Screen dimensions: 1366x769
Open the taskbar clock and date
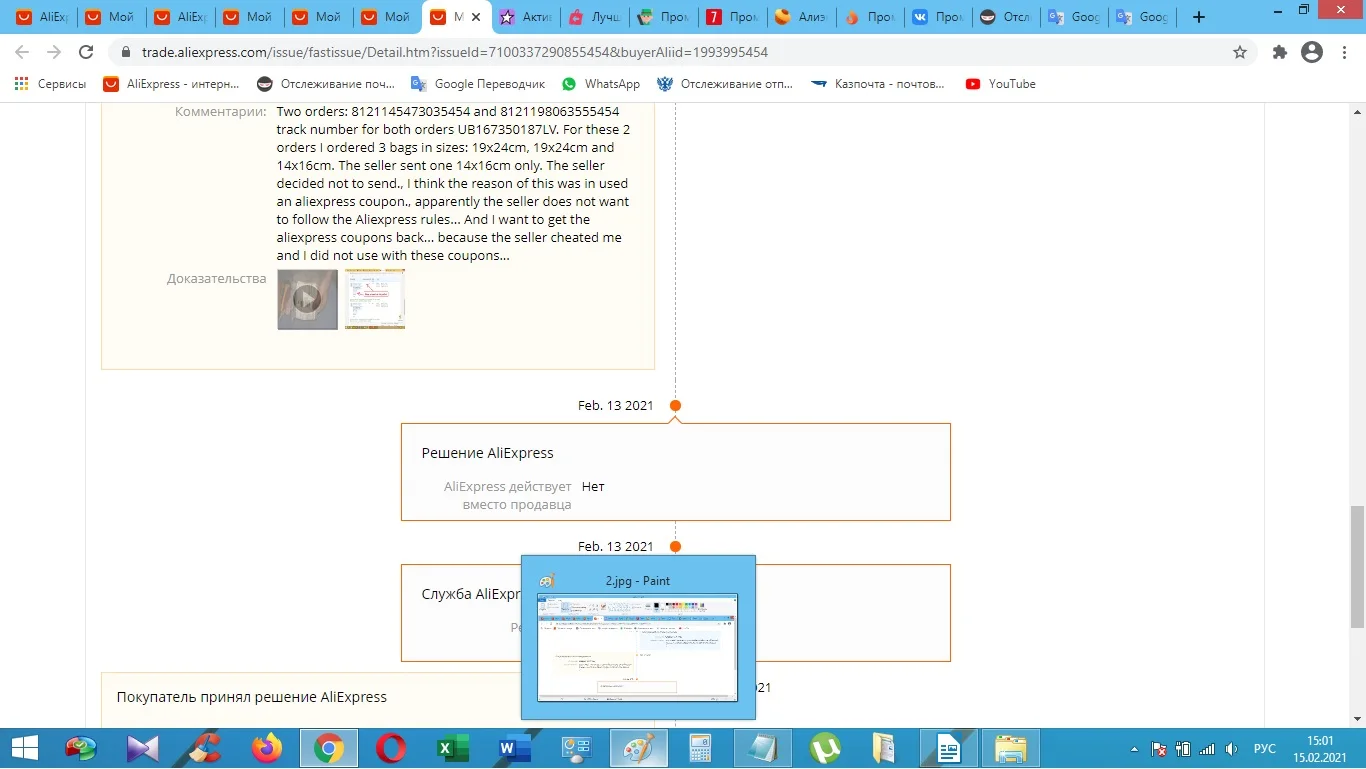[1321, 749]
